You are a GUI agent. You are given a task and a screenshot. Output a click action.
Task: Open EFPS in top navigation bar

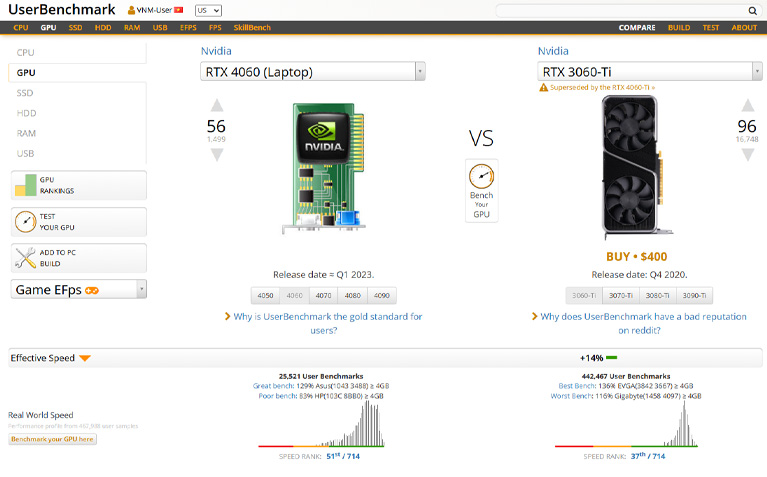point(188,28)
